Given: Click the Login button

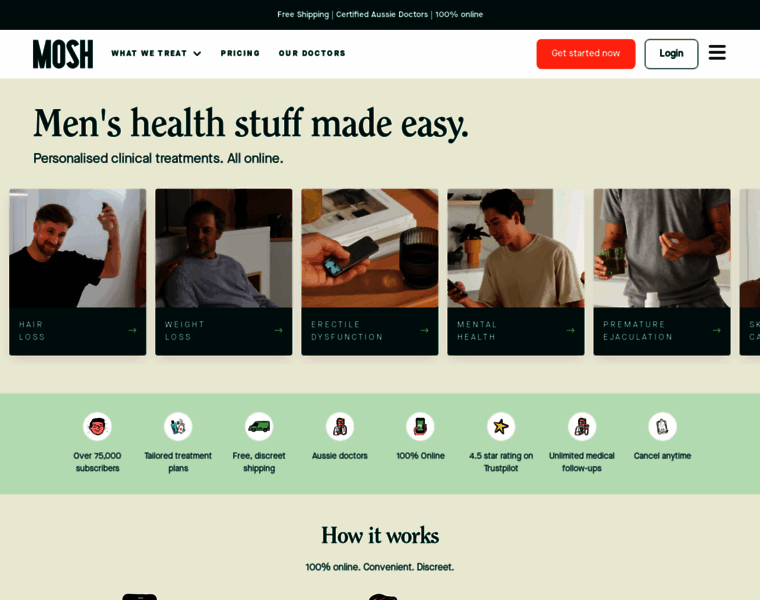Looking at the screenshot, I should tap(671, 54).
